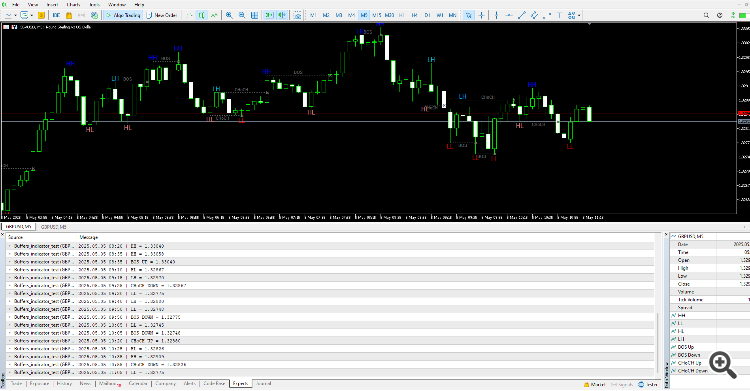Click the Message column header
The width and height of the screenshot is (750, 391).
click(88, 237)
